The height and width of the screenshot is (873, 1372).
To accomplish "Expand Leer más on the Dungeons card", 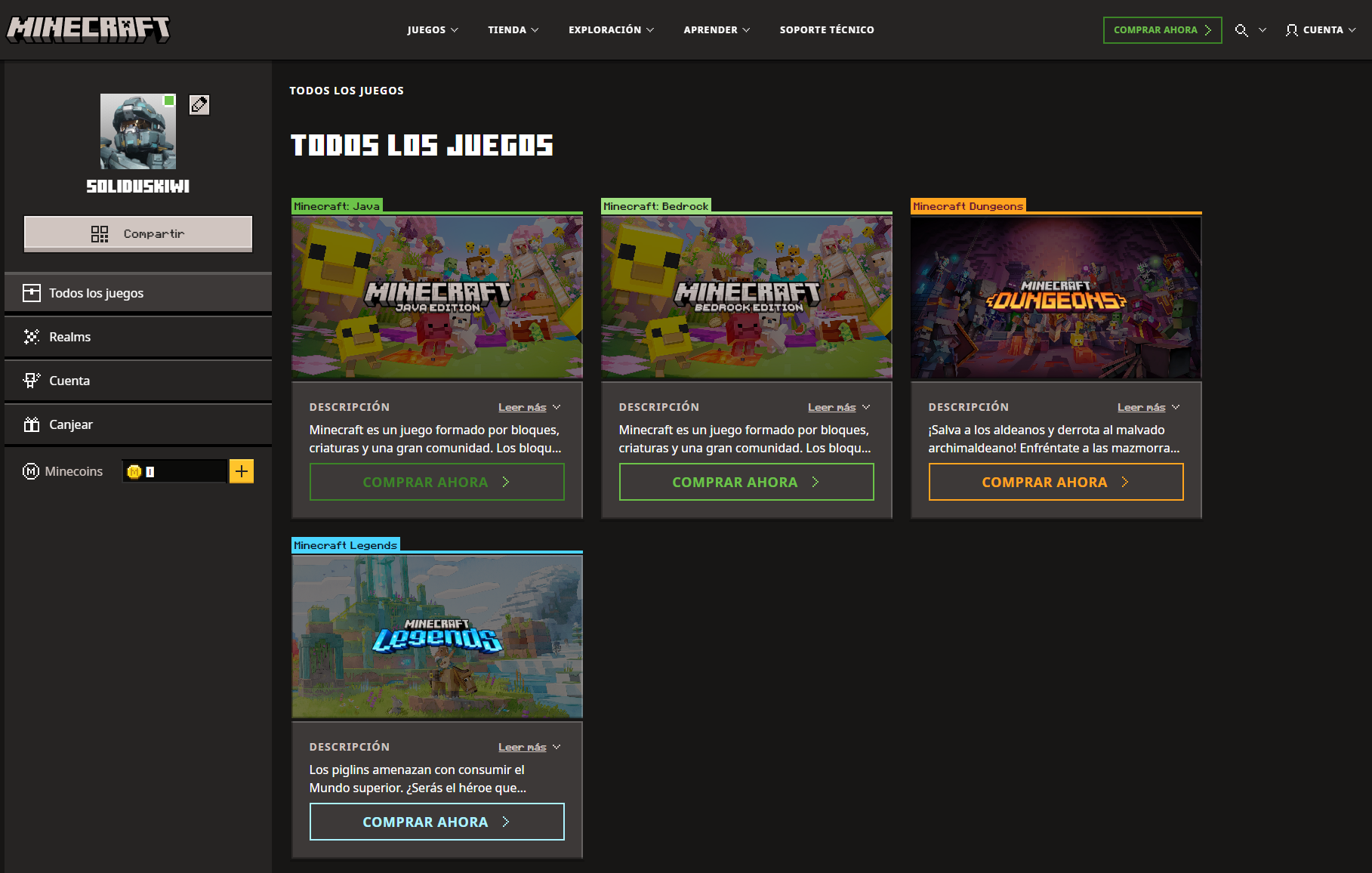I will pyautogui.click(x=1148, y=407).
